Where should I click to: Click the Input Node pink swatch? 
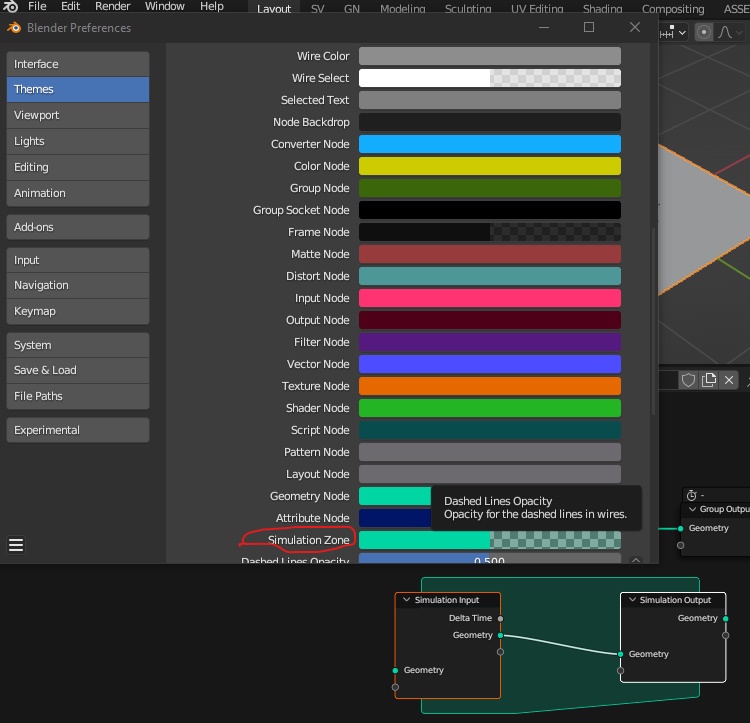click(490, 298)
